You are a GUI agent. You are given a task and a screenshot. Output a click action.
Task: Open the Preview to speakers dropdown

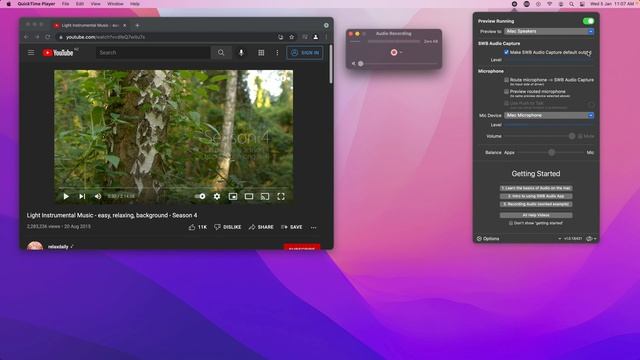coord(549,31)
